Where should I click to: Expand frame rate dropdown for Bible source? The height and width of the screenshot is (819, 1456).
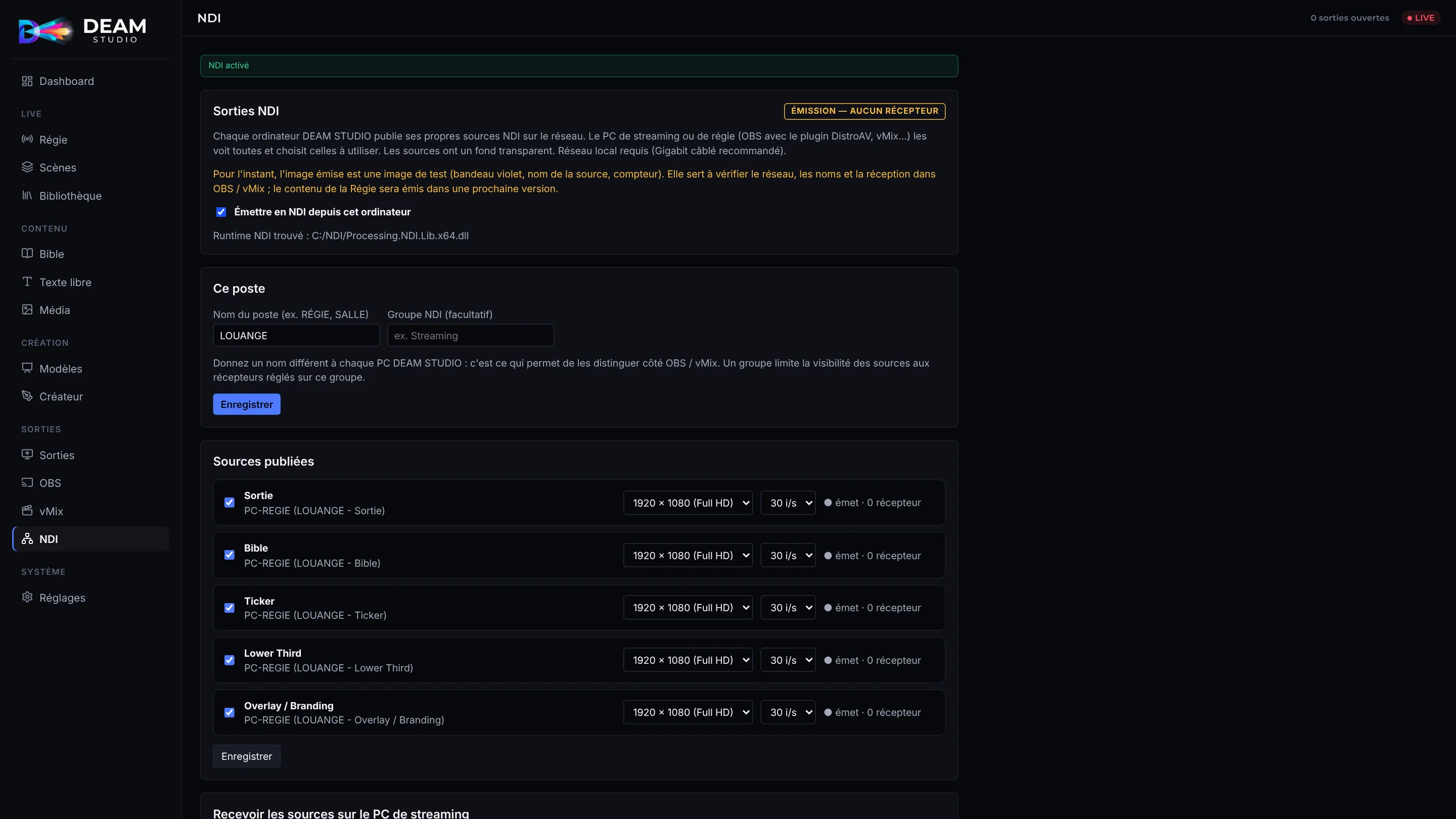tap(788, 555)
